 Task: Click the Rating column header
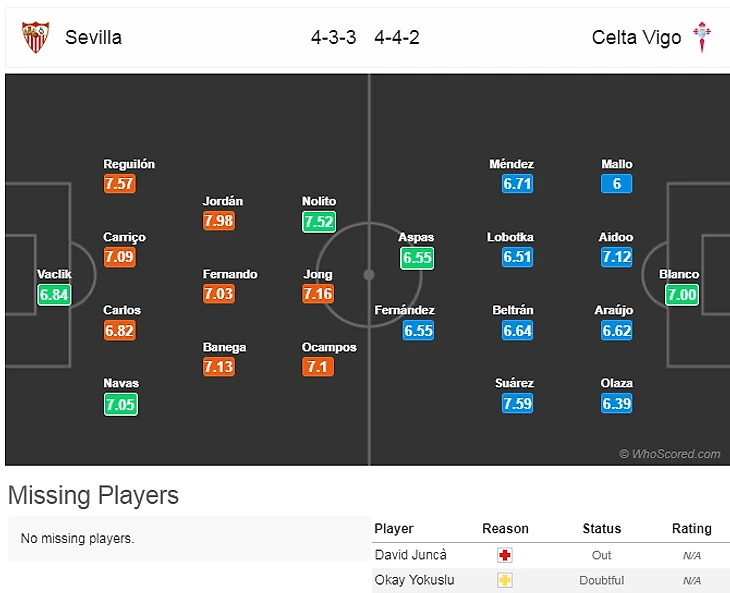(x=691, y=529)
